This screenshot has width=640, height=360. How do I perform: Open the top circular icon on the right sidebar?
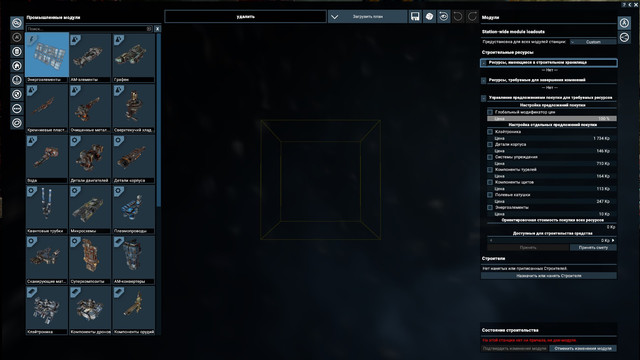pyautogui.click(x=624, y=23)
